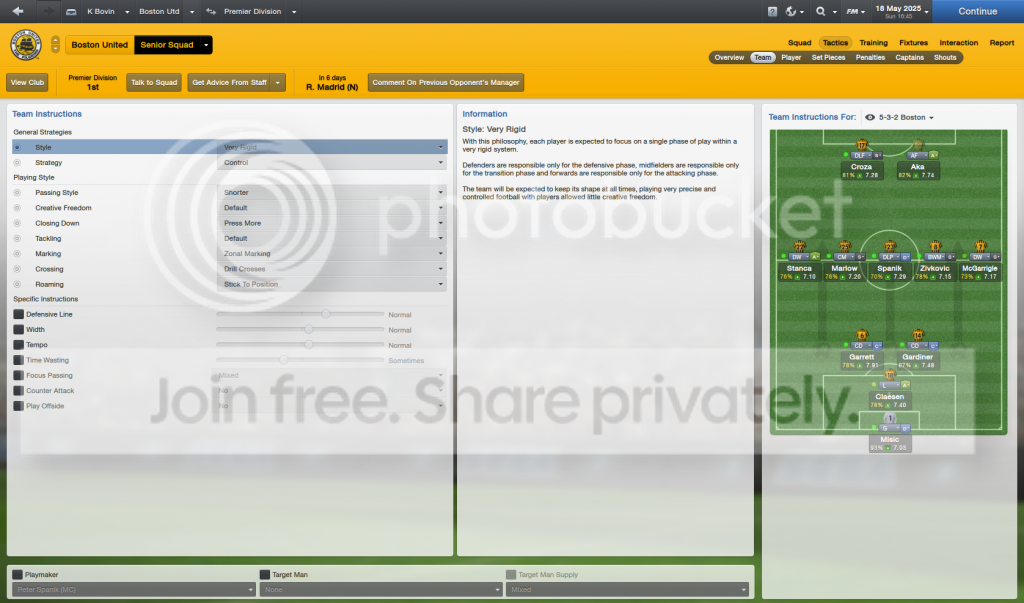Open the Overview sub-tab

point(729,57)
